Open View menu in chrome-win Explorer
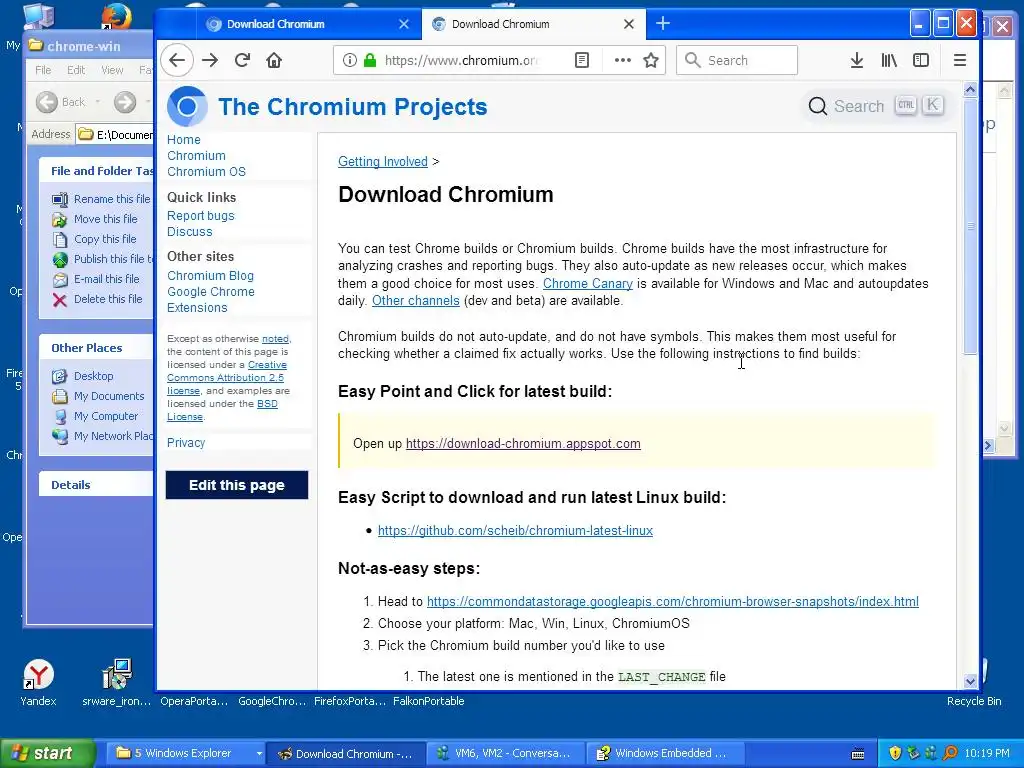1024x768 pixels. point(112,70)
